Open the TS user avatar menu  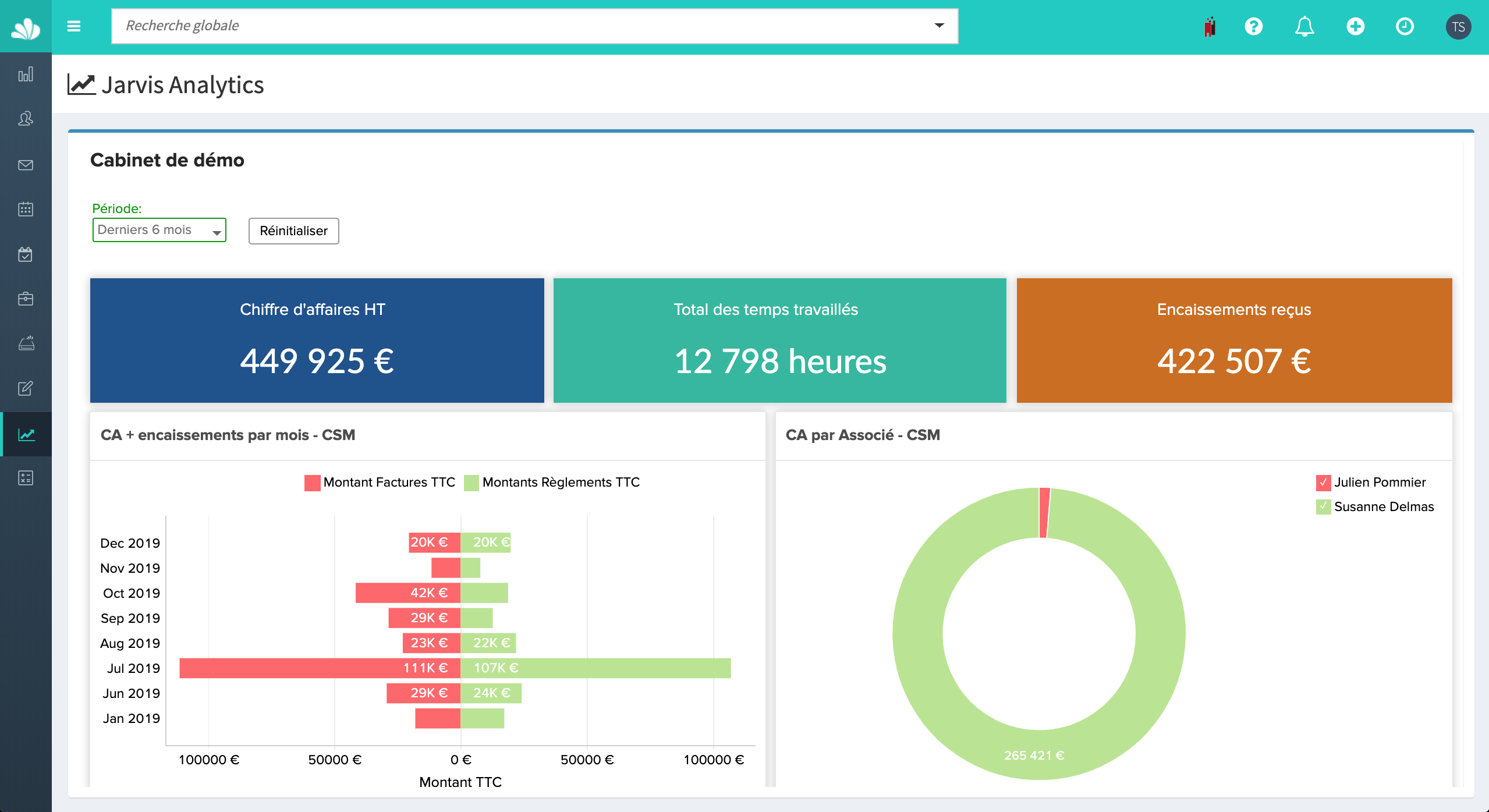pyautogui.click(x=1458, y=27)
